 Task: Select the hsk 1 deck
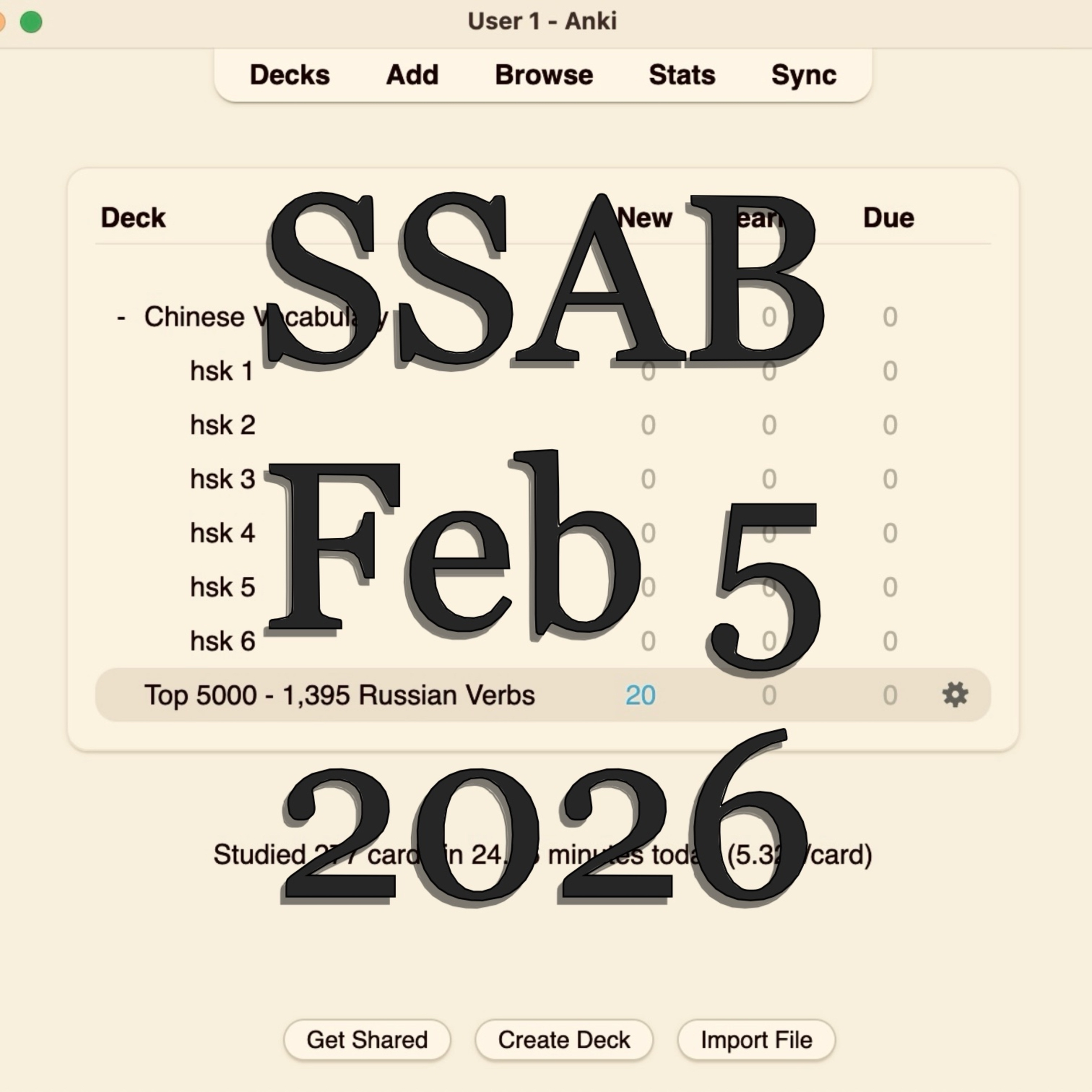pos(222,371)
